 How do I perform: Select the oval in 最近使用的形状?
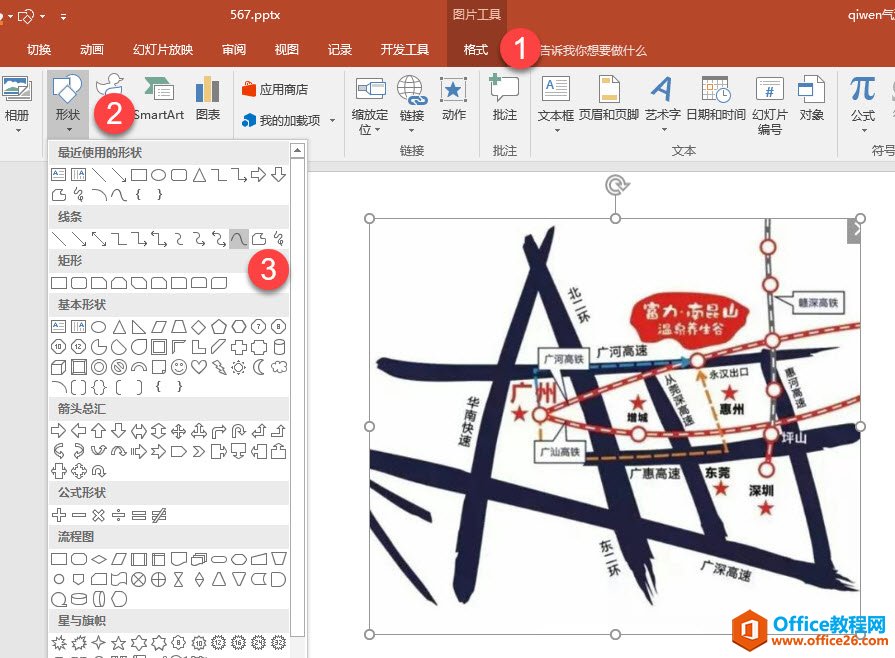159,175
